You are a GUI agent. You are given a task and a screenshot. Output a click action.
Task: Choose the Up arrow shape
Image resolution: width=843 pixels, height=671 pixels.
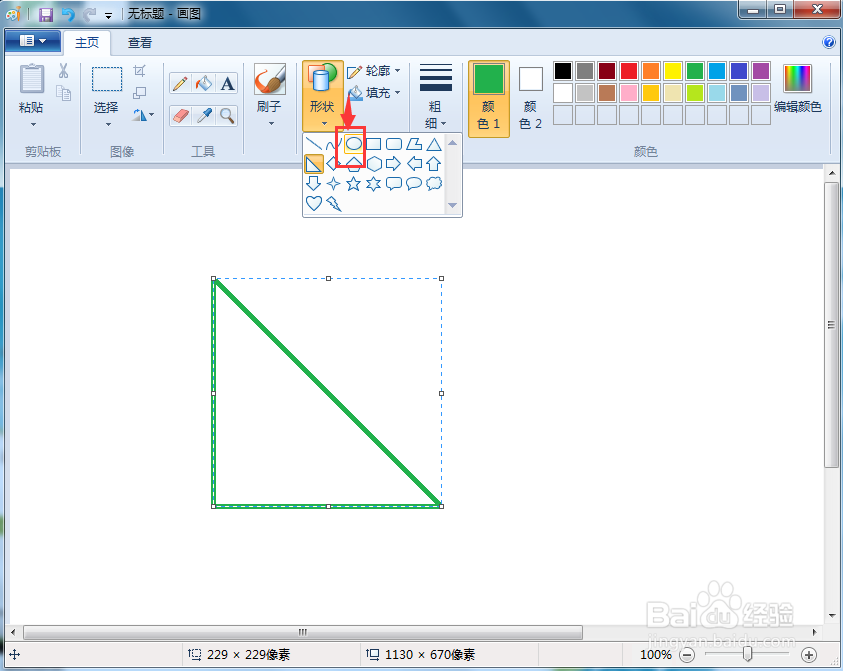pyautogui.click(x=434, y=164)
